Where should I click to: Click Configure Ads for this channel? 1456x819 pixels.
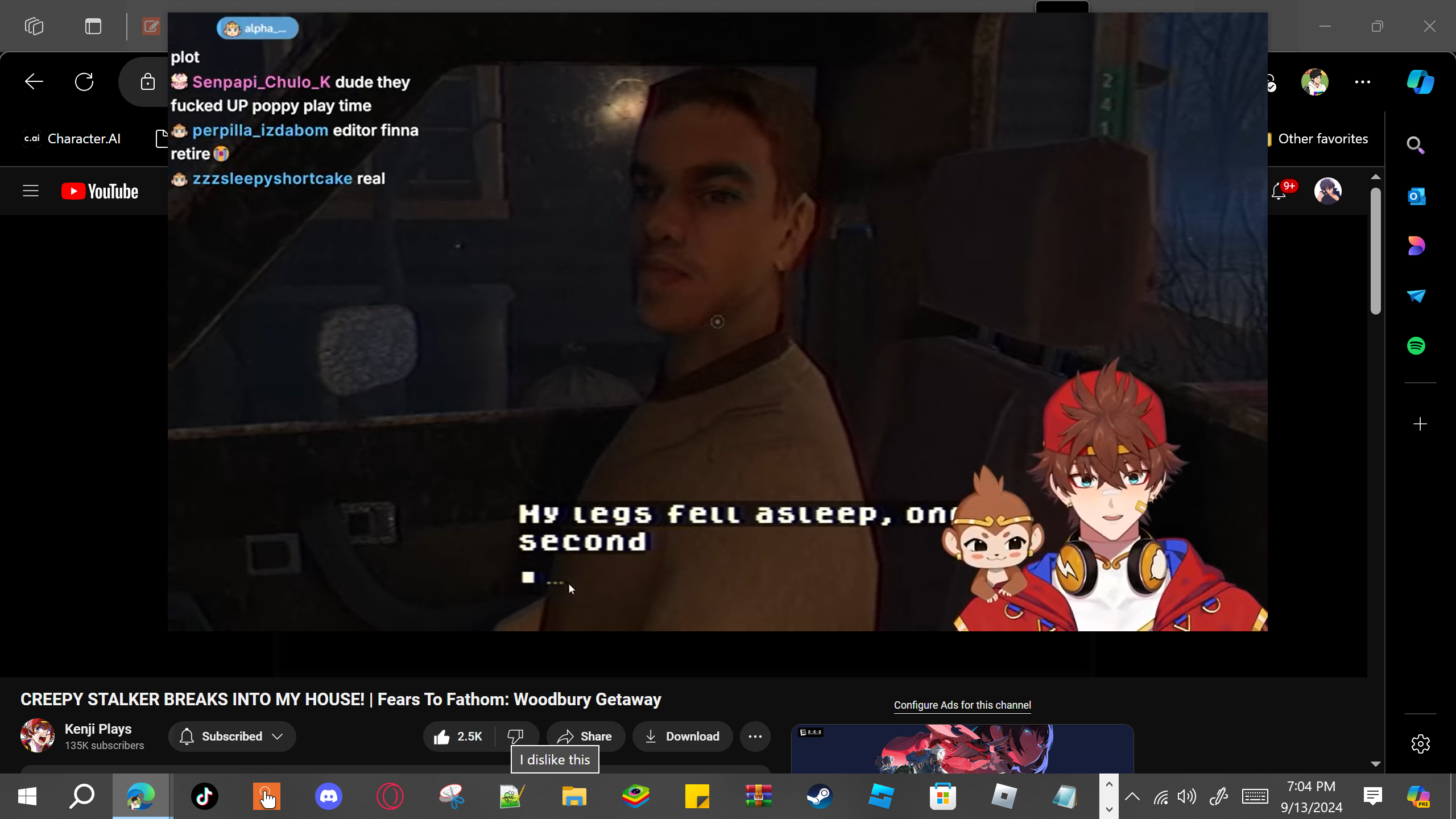click(962, 705)
